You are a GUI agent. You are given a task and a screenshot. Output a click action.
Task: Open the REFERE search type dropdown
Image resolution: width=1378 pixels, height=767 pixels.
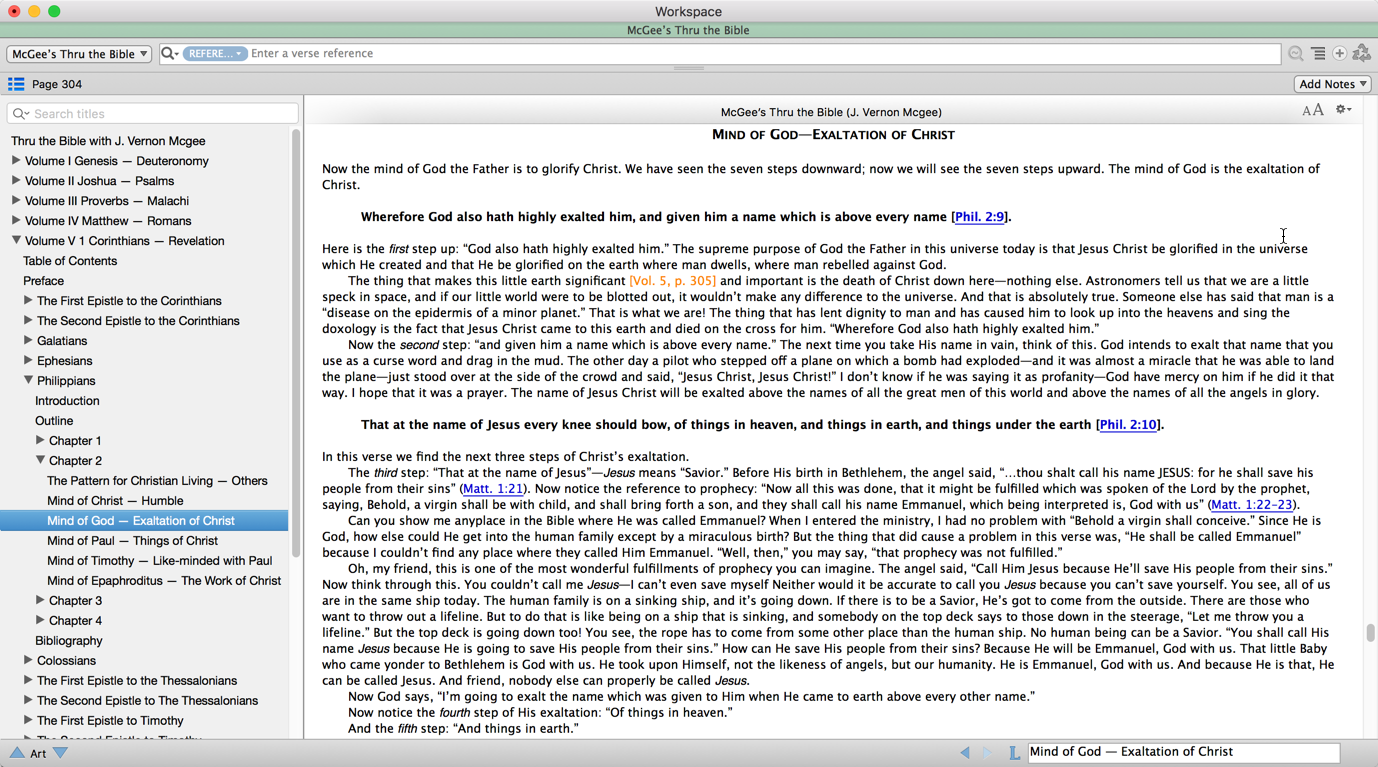pyautogui.click(x=214, y=53)
